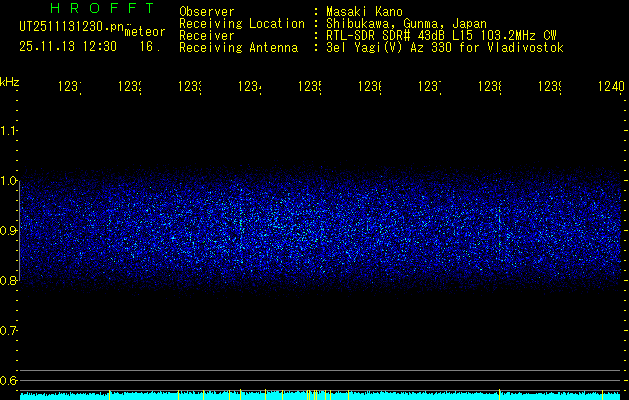Click the 0.7 kHz frequency axis label
The image size is (629, 400).
(x=9, y=330)
